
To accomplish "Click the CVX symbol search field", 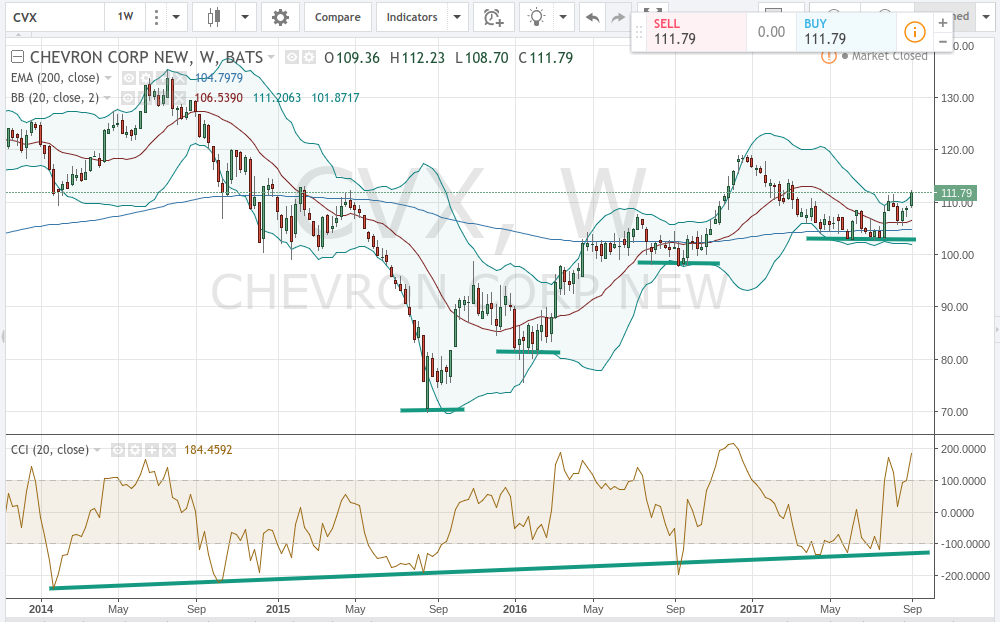I will [55, 17].
